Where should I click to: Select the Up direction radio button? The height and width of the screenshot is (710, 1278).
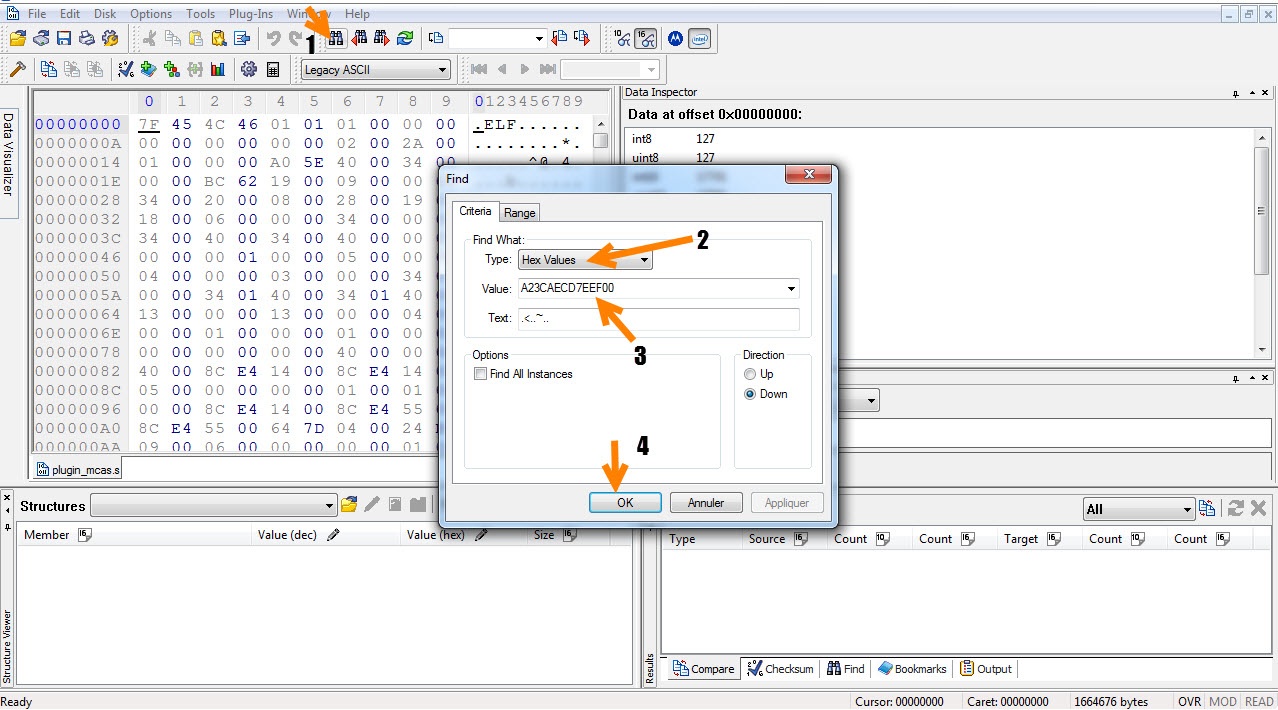pyautogui.click(x=751, y=374)
